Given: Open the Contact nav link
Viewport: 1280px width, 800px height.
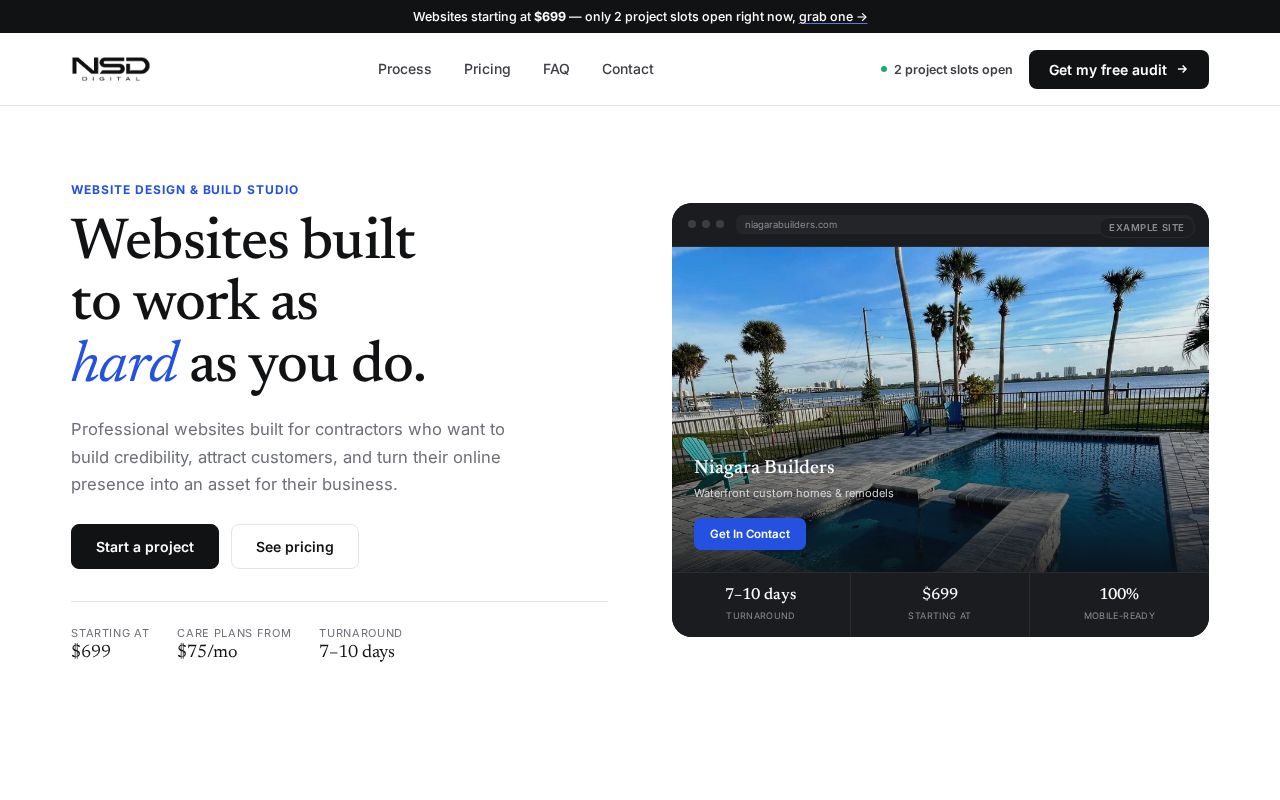Looking at the screenshot, I should pos(628,69).
